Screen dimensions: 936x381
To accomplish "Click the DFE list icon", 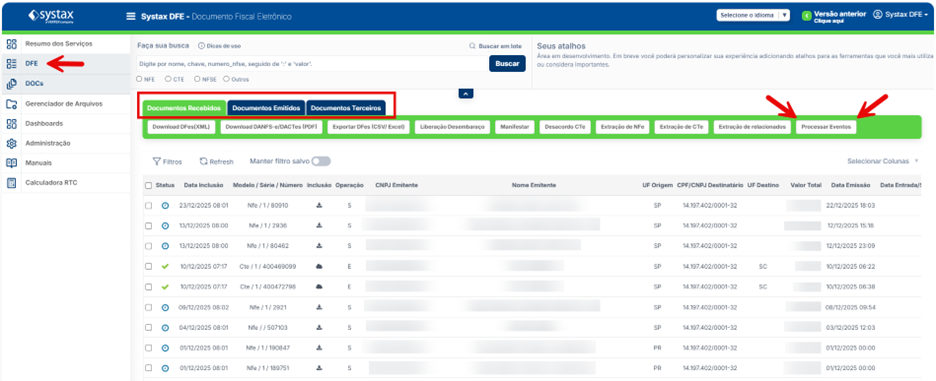I will tap(11, 63).
